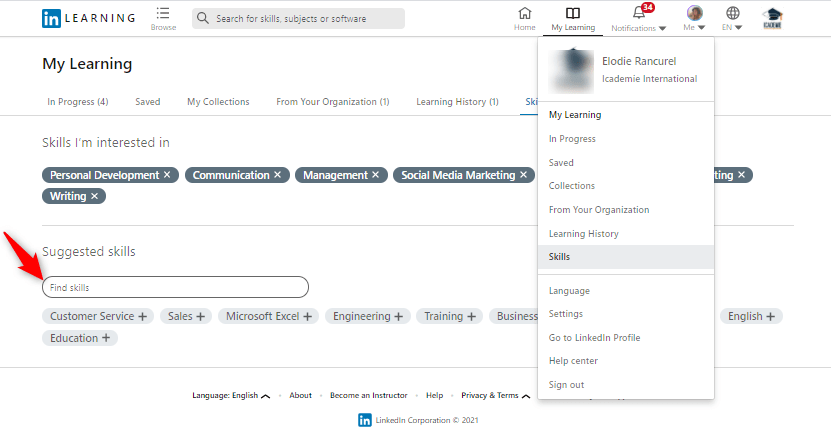Expand the footer Language: English selector
Screen dimensions: 831x437
[231, 395]
